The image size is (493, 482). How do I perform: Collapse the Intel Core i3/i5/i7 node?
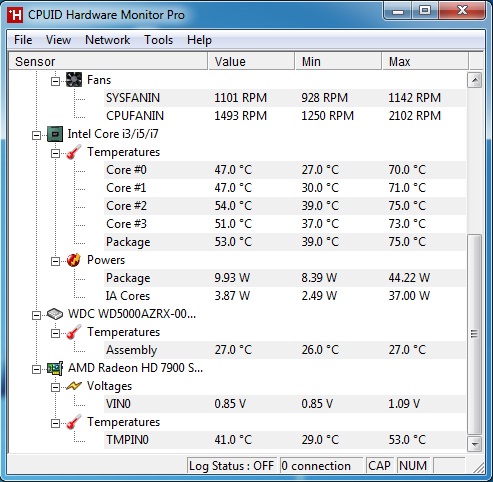(36, 135)
